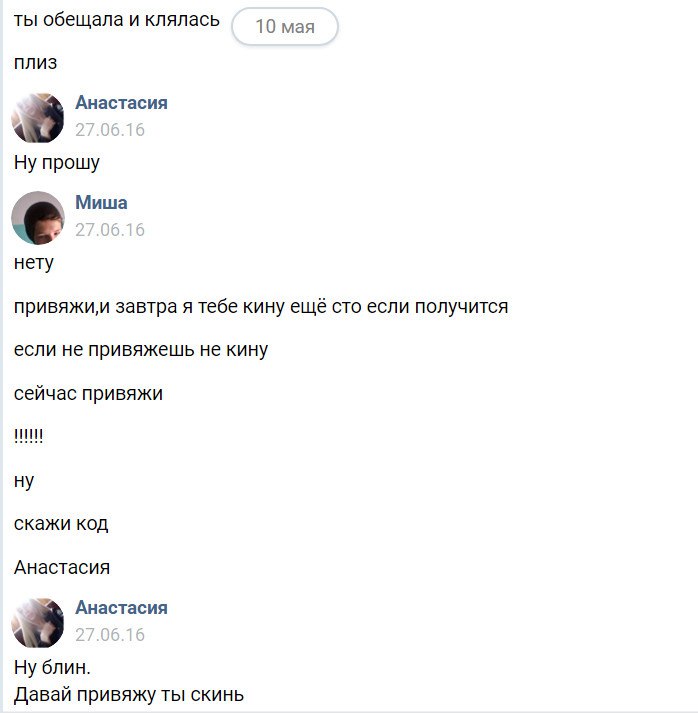The width and height of the screenshot is (698, 713).
Task: Select the message "ты обещала и клялась"
Action: pyautogui.click(x=117, y=20)
